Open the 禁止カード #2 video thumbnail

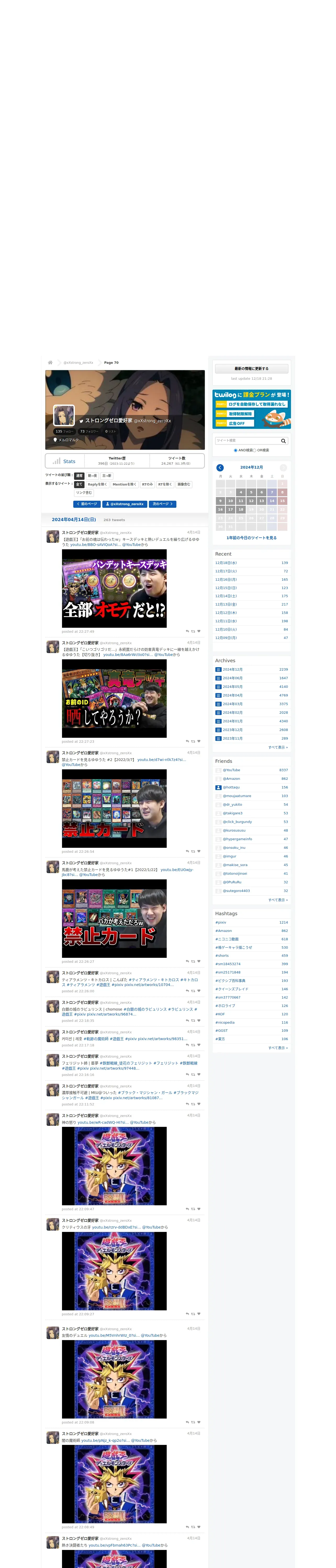pyautogui.click(x=114, y=808)
